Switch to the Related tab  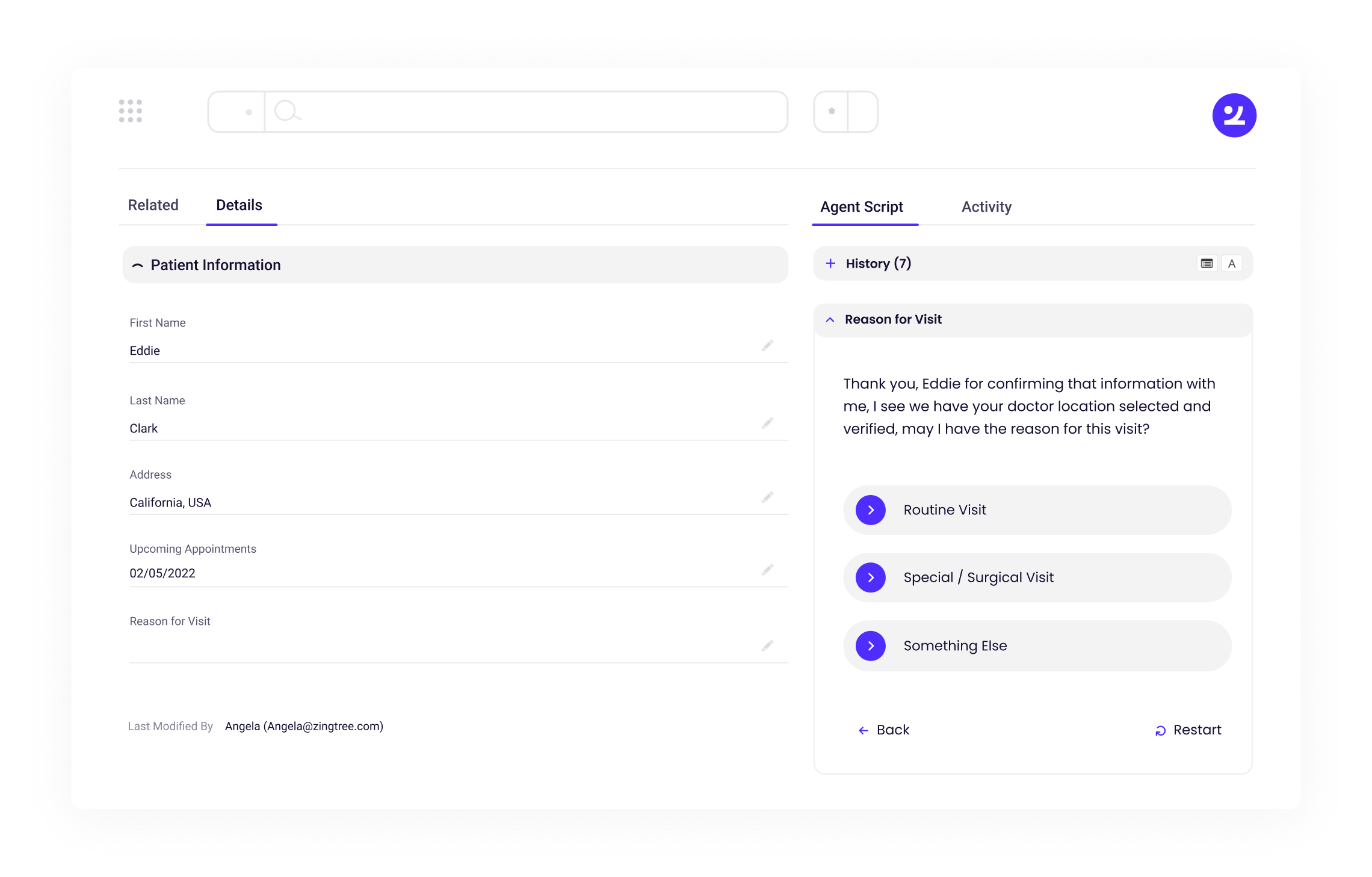coord(153,205)
